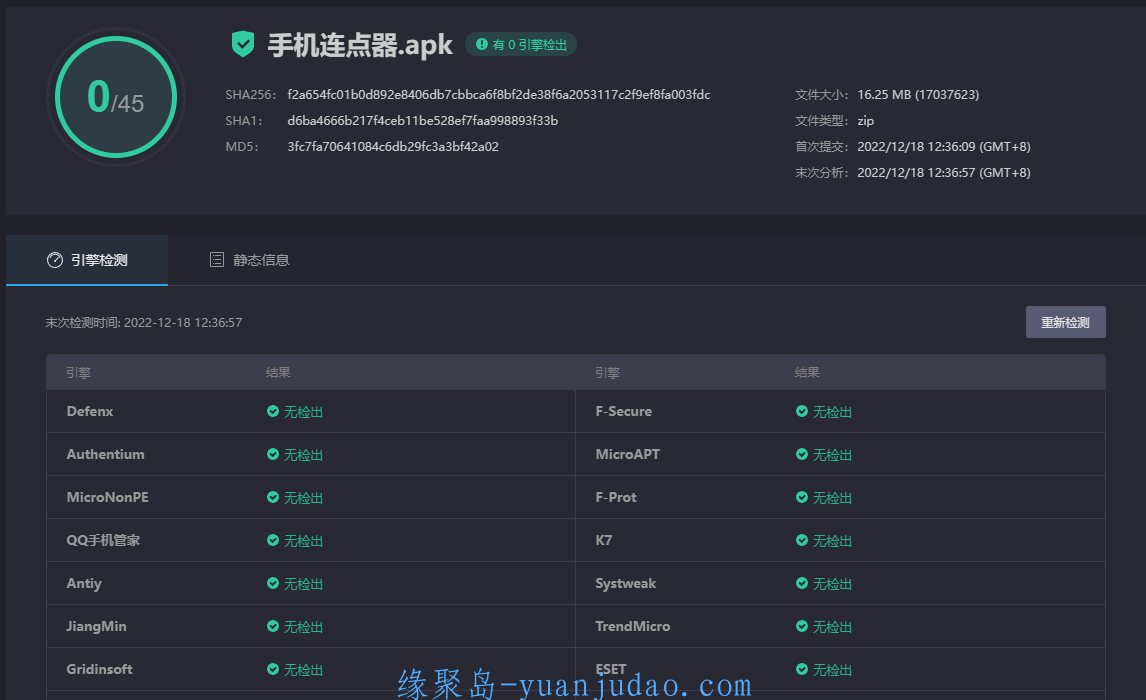This screenshot has width=1146, height=700.
Task: Click the green shield icon beside the file name
Action: coord(243,44)
